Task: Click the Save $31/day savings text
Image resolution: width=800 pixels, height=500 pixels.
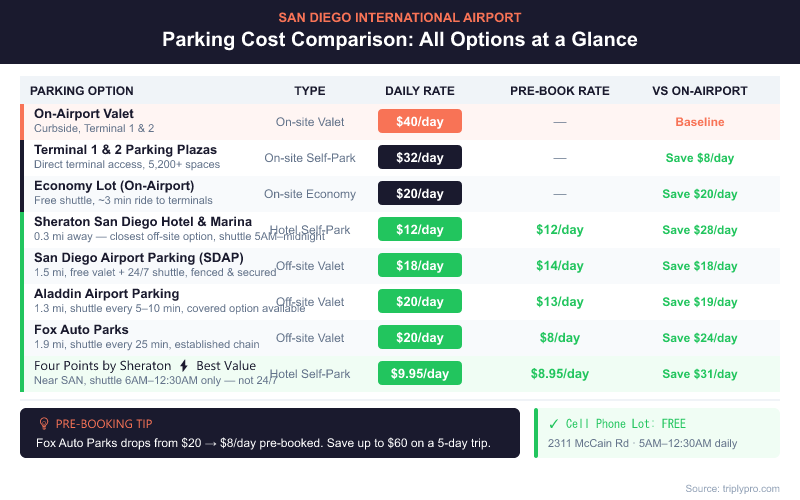Action: [x=699, y=373]
